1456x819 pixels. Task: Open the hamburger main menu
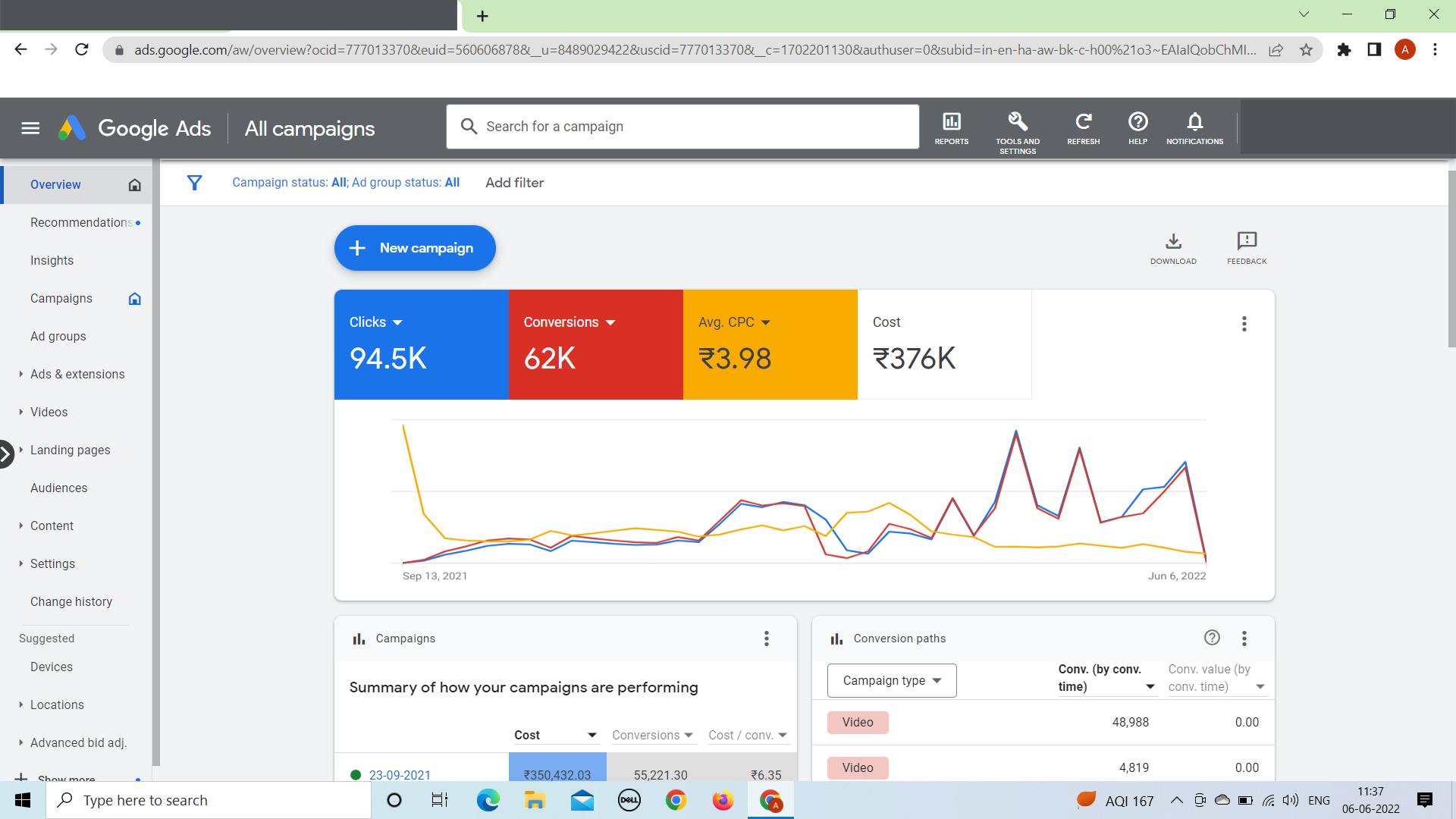click(30, 128)
